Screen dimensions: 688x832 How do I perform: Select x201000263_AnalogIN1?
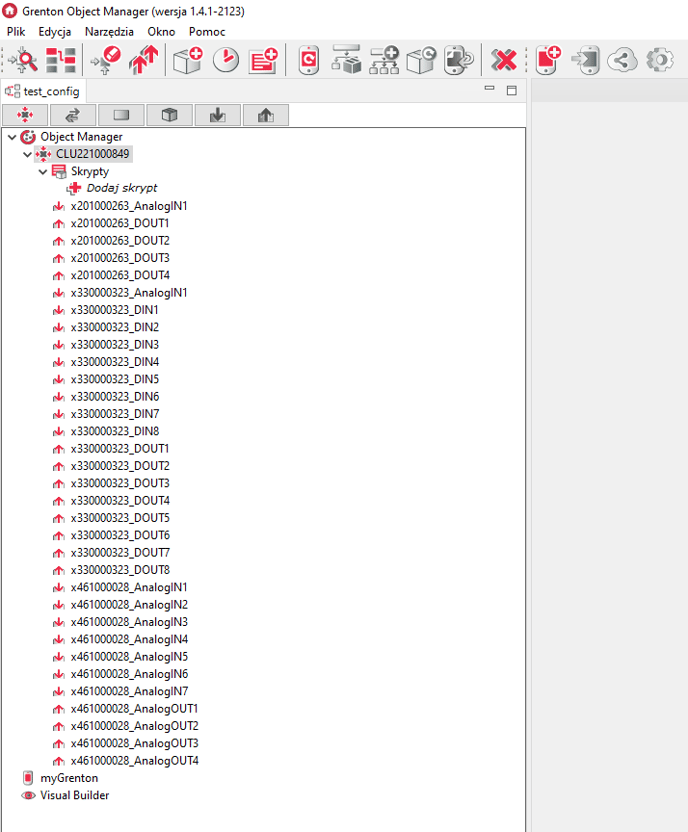[x=129, y=206]
